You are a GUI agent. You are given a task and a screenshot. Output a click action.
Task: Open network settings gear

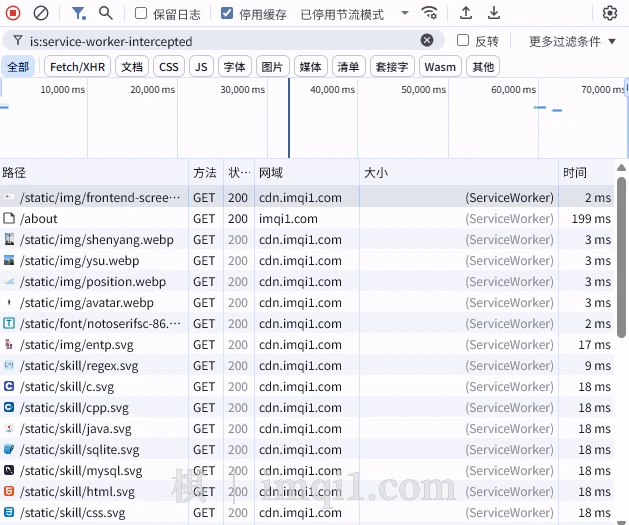[x=610, y=13]
